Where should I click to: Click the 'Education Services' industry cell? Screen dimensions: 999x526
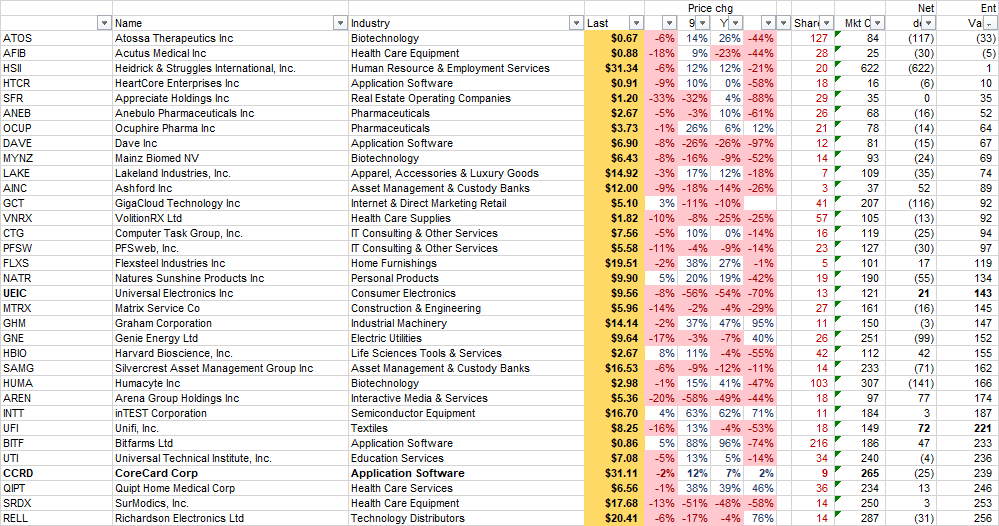(x=466, y=458)
